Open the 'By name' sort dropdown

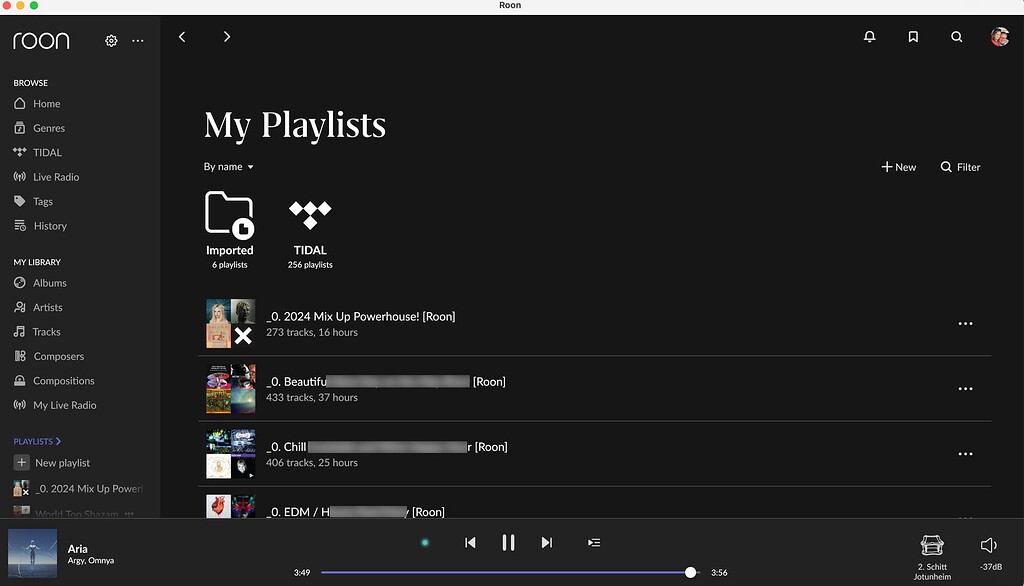coord(228,167)
